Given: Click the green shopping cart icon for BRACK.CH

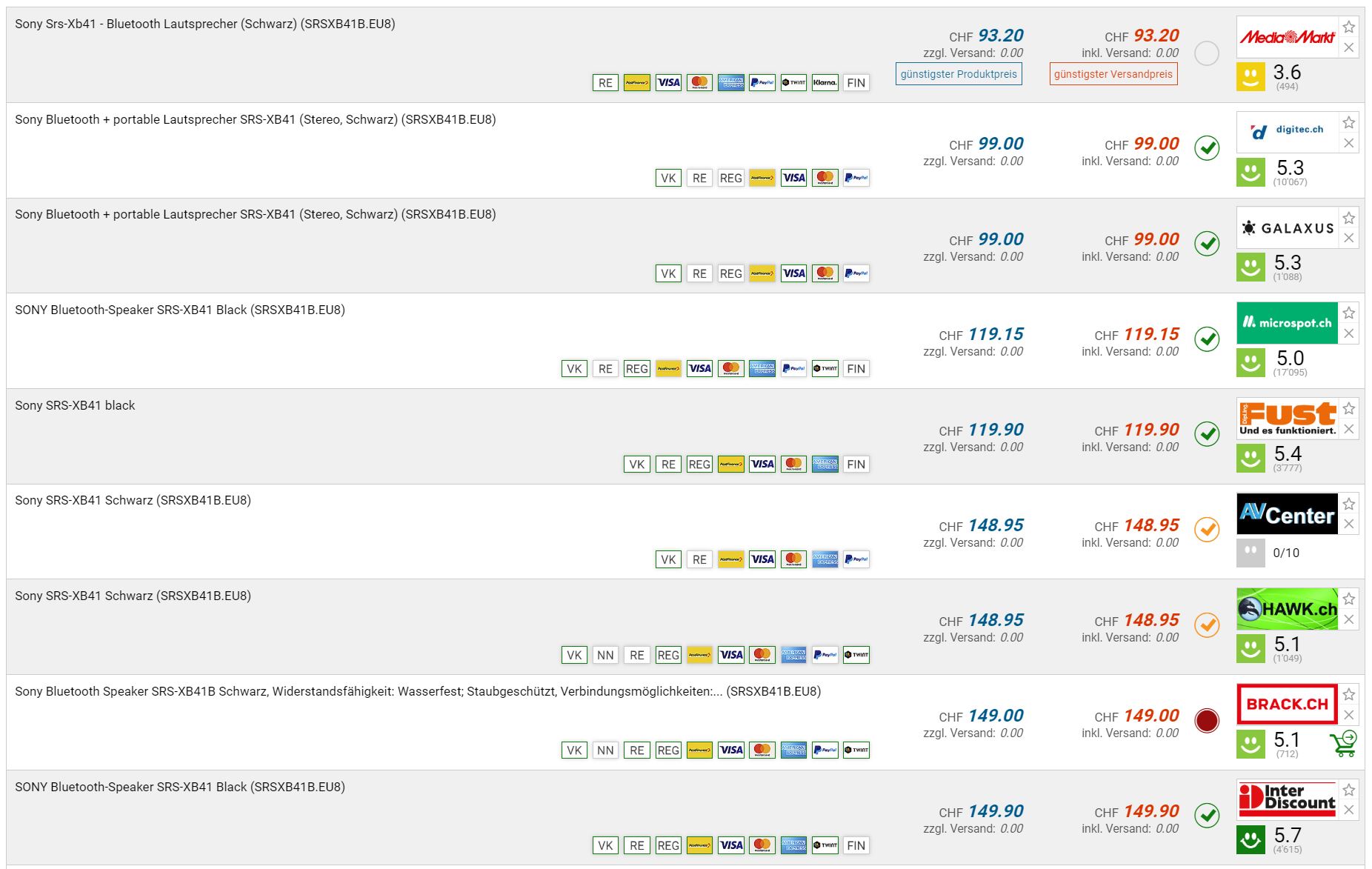Looking at the screenshot, I should pos(1343,743).
